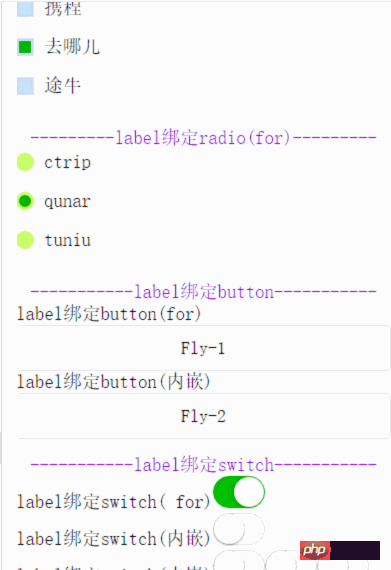Click the ctrip label text

click(x=68, y=162)
